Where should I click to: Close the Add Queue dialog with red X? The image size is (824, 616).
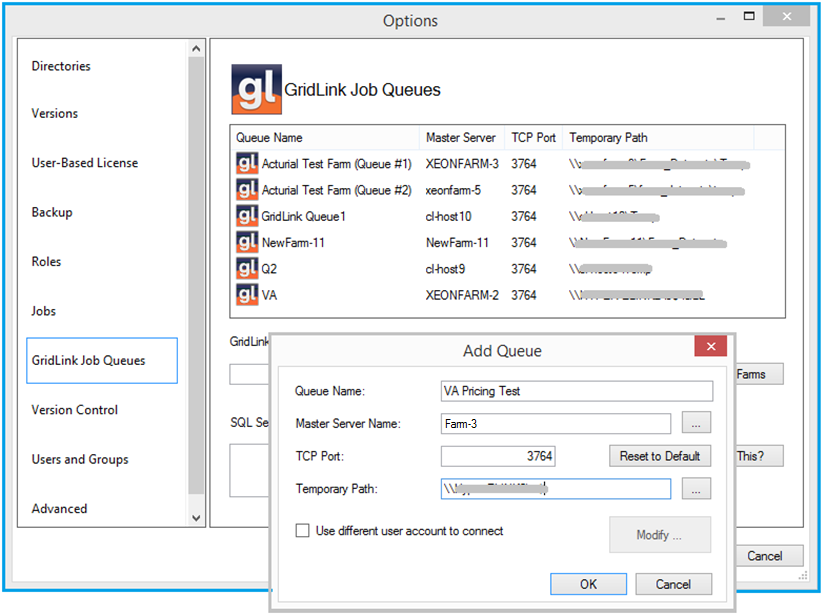710,346
